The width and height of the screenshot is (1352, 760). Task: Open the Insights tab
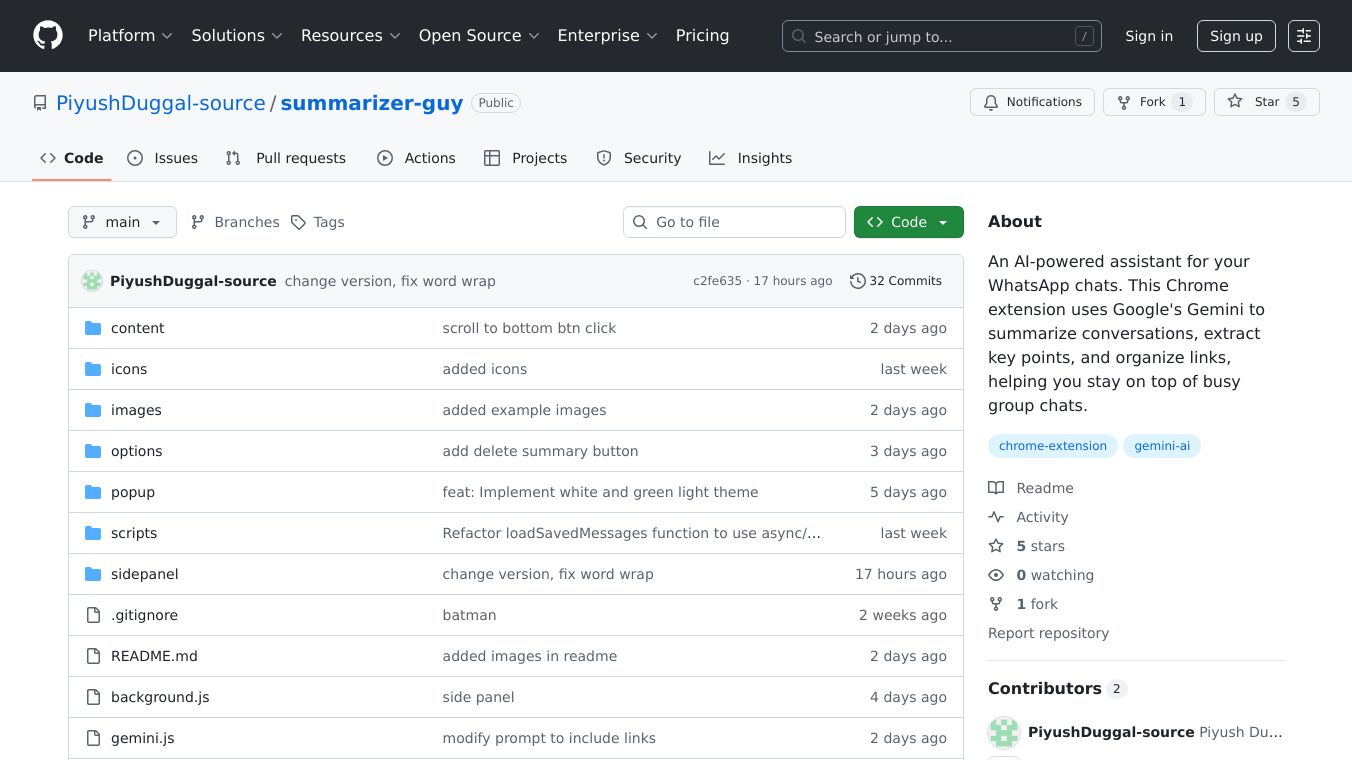click(x=750, y=158)
